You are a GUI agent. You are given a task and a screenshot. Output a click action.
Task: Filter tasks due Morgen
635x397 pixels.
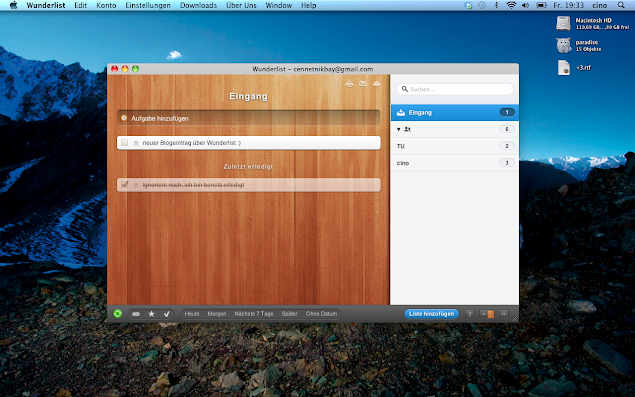(217, 314)
